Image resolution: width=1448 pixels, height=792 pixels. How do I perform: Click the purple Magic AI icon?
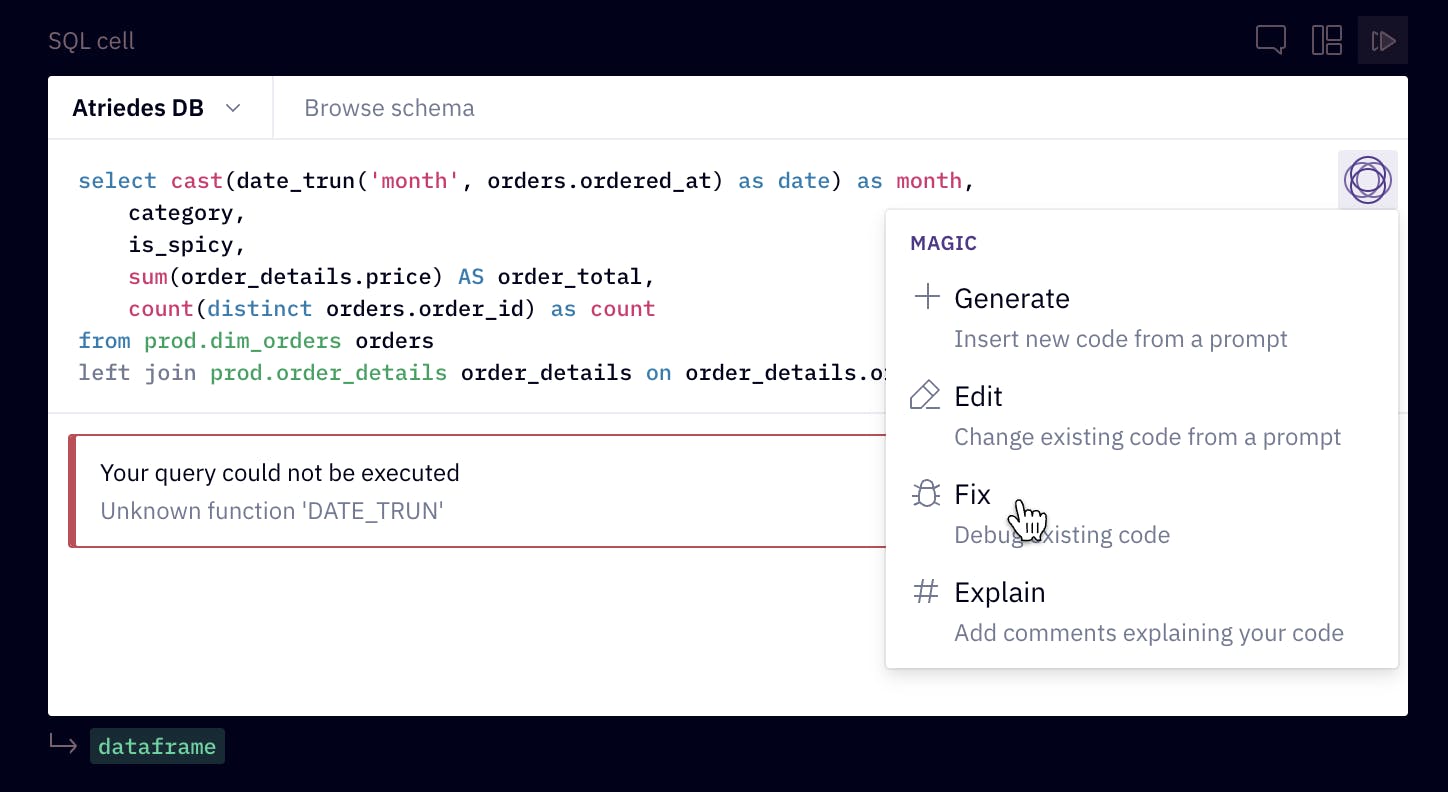pyautogui.click(x=1367, y=180)
